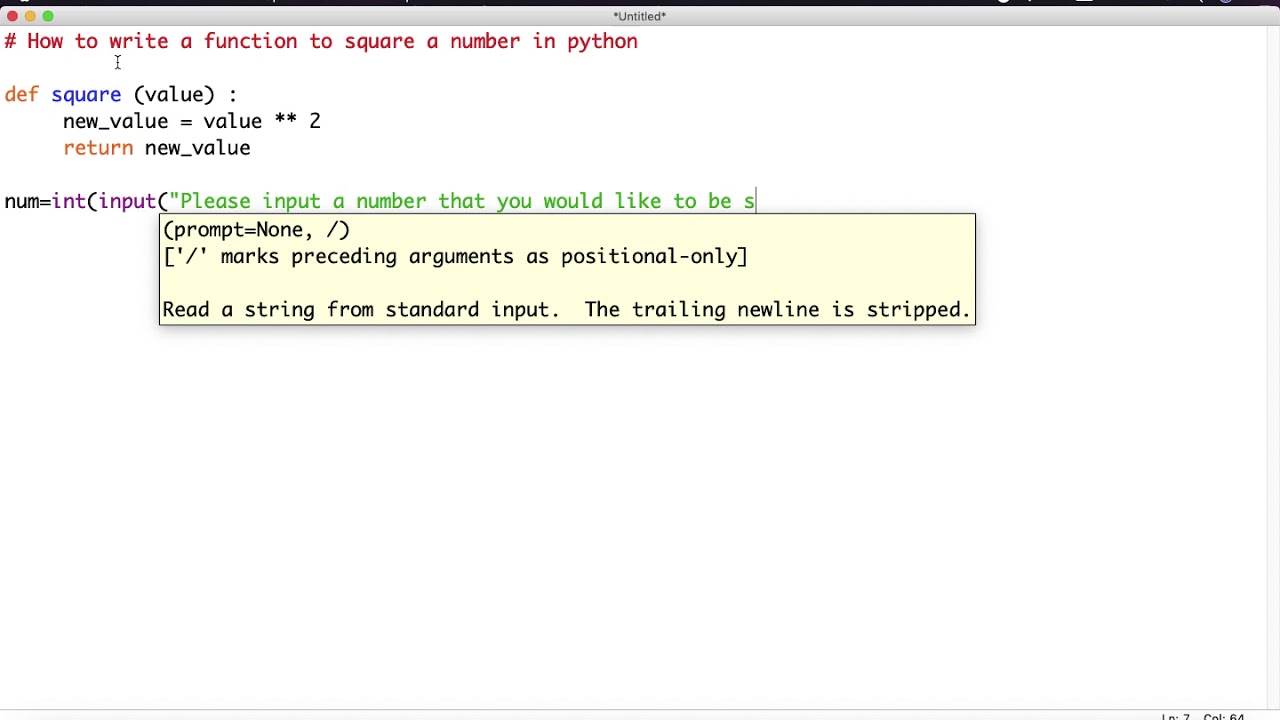Click calltip line about positional-only arguments

pos(455,257)
